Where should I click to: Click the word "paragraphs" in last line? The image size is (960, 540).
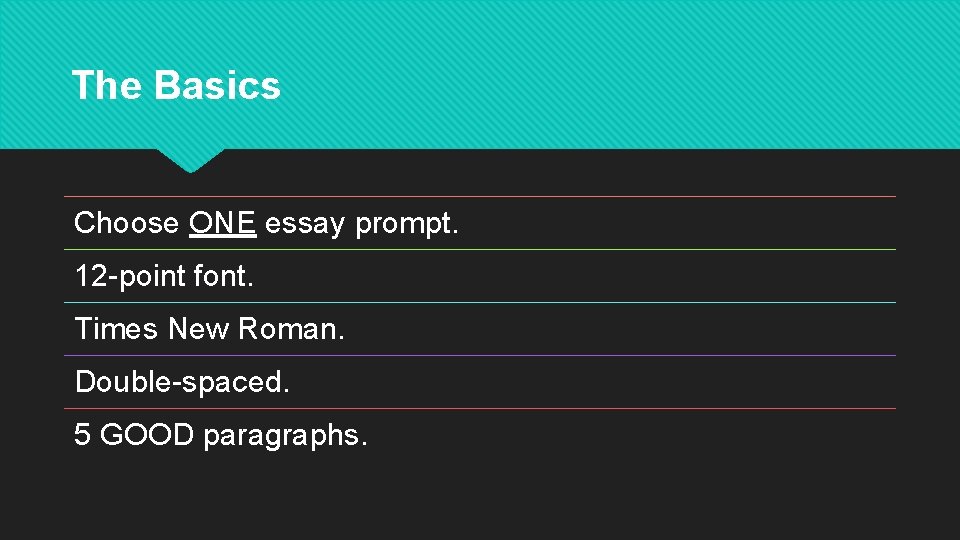[x=282, y=437]
